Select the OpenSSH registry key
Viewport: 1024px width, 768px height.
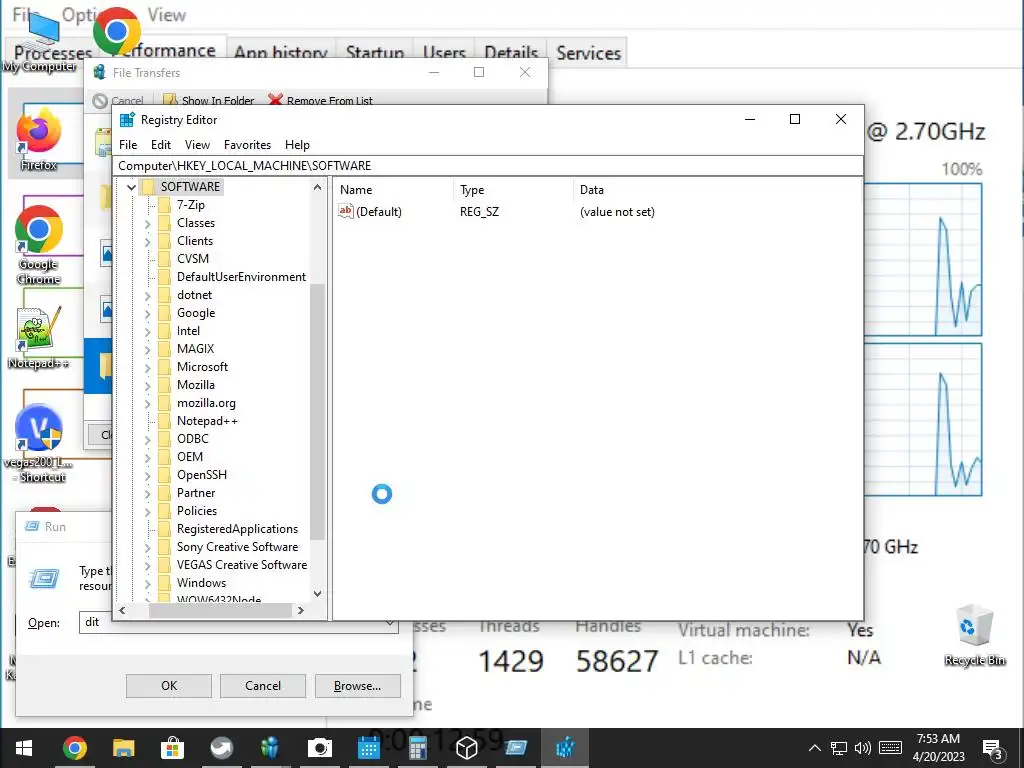pos(202,475)
